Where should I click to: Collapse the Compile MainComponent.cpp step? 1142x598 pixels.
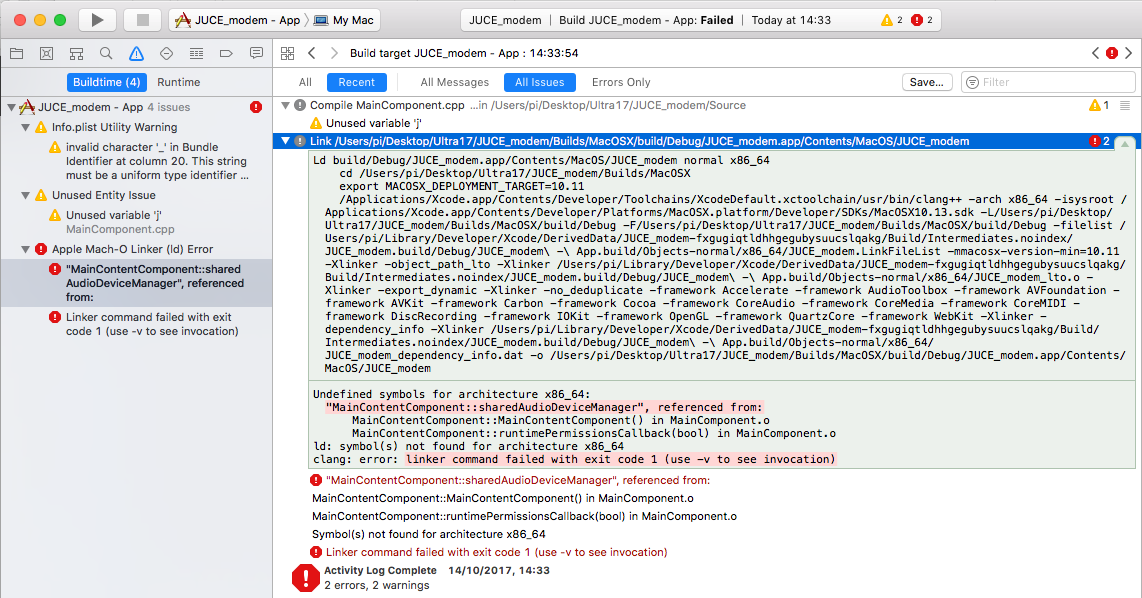click(x=286, y=106)
